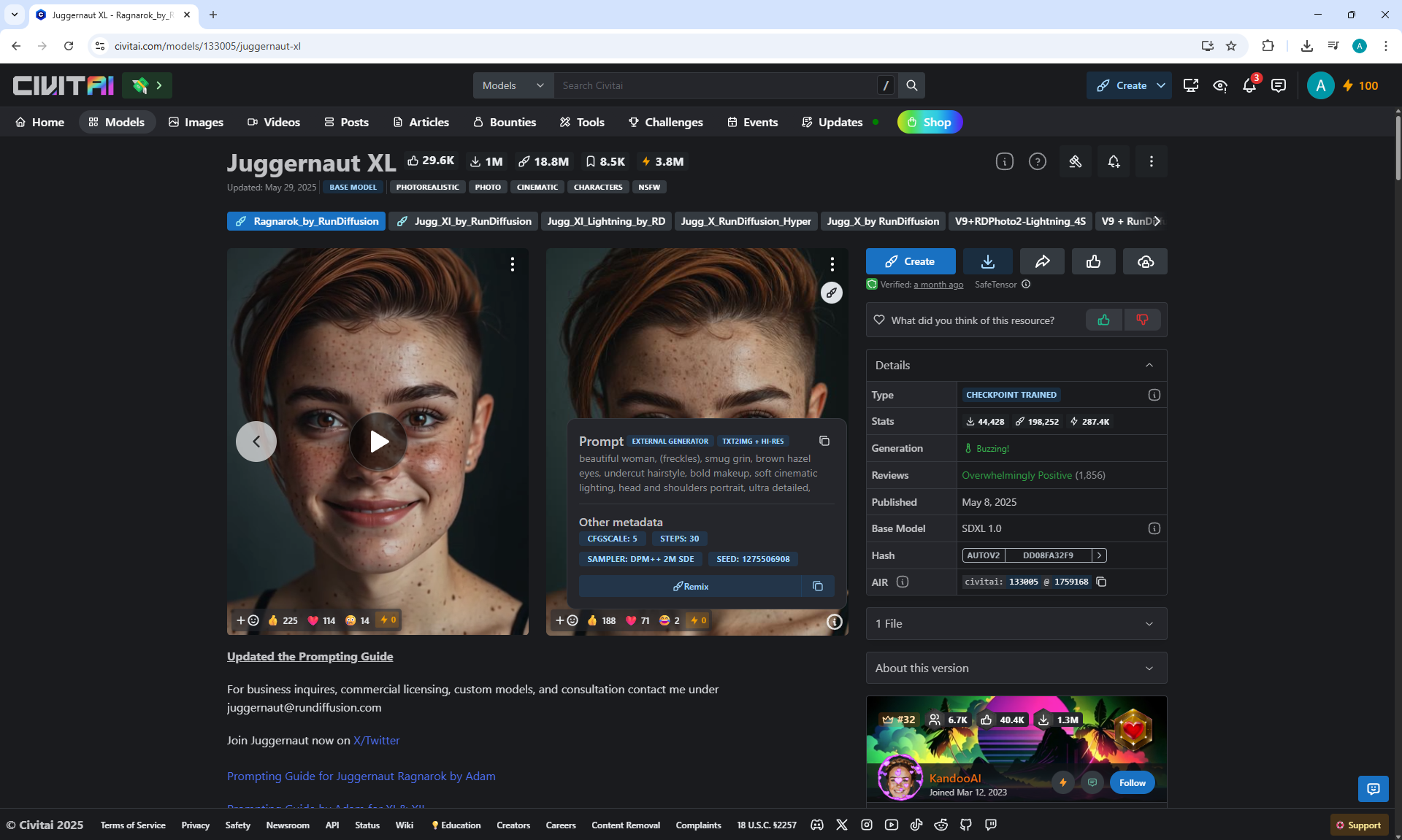Screen dimensions: 1402x840
Task: Select the Jugg_X_RunDiffusion_Hyper version tab
Action: pos(746,221)
